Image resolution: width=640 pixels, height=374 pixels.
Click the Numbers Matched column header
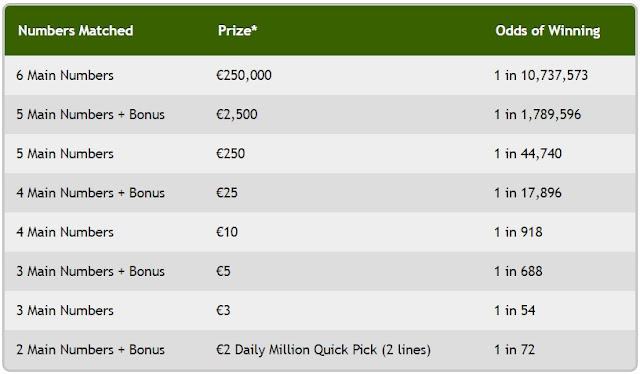pos(76,31)
